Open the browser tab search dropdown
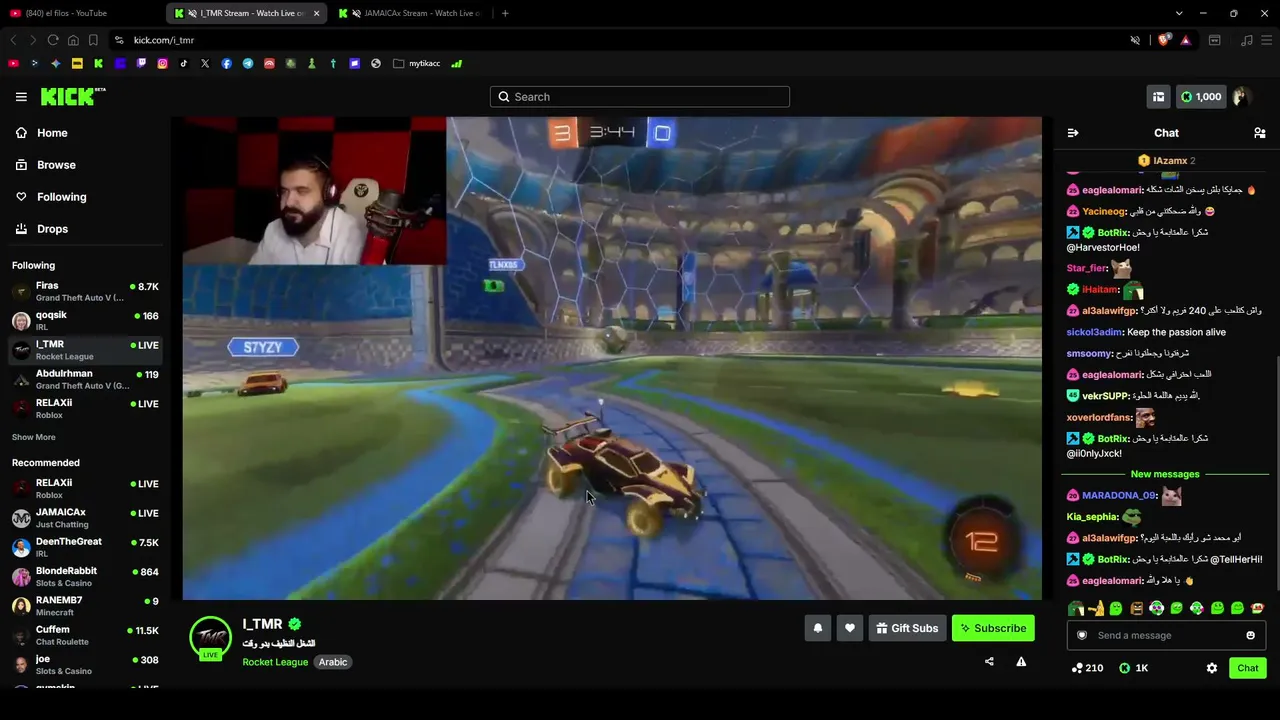This screenshot has width=1280, height=720. point(1179,13)
